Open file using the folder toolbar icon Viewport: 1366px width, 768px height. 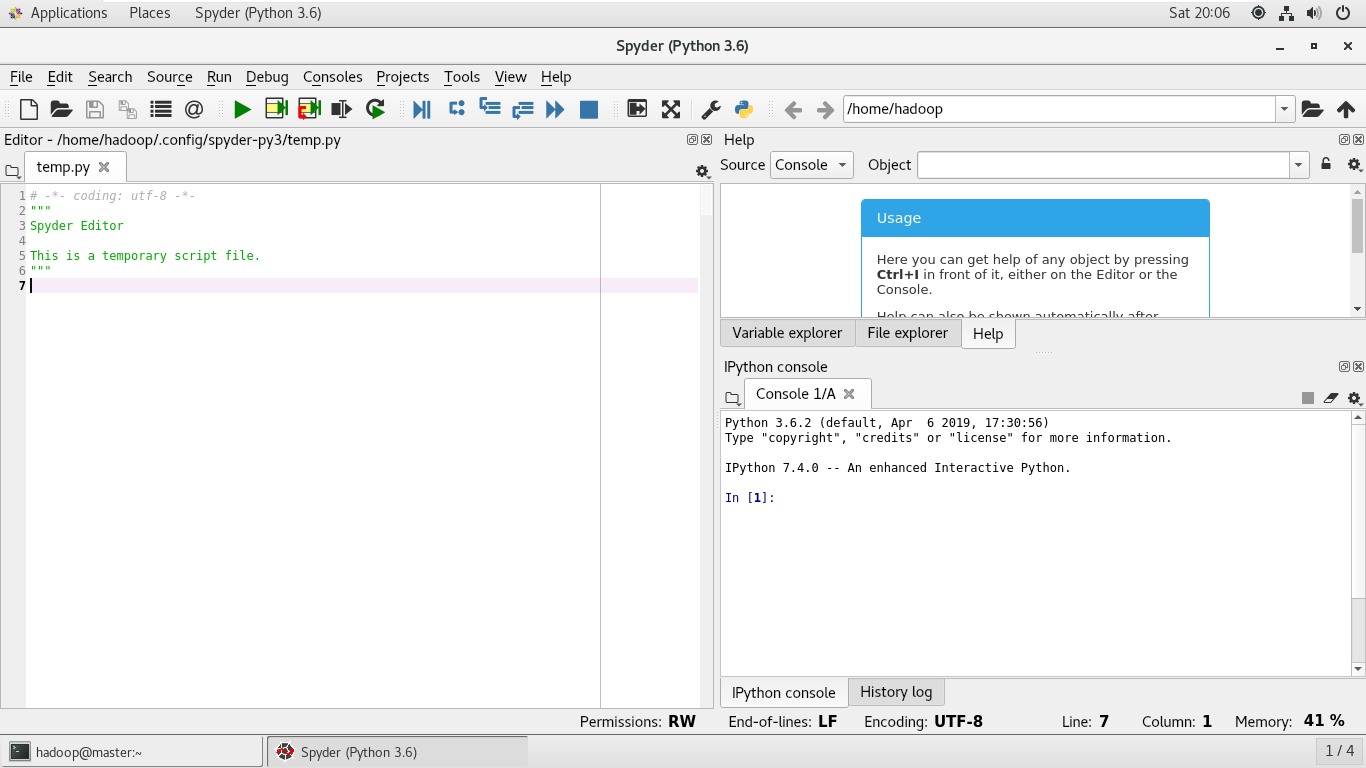tap(61, 109)
